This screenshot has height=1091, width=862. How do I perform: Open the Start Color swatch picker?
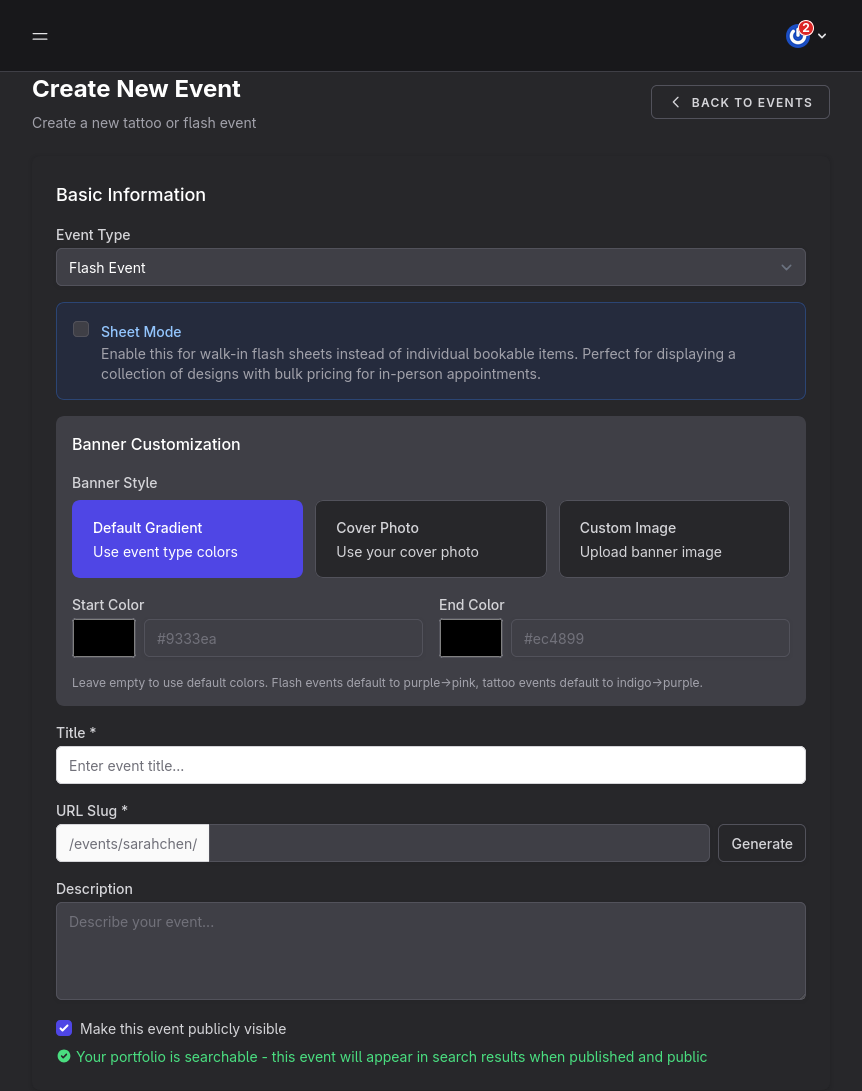pyautogui.click(x=104, y=638)
